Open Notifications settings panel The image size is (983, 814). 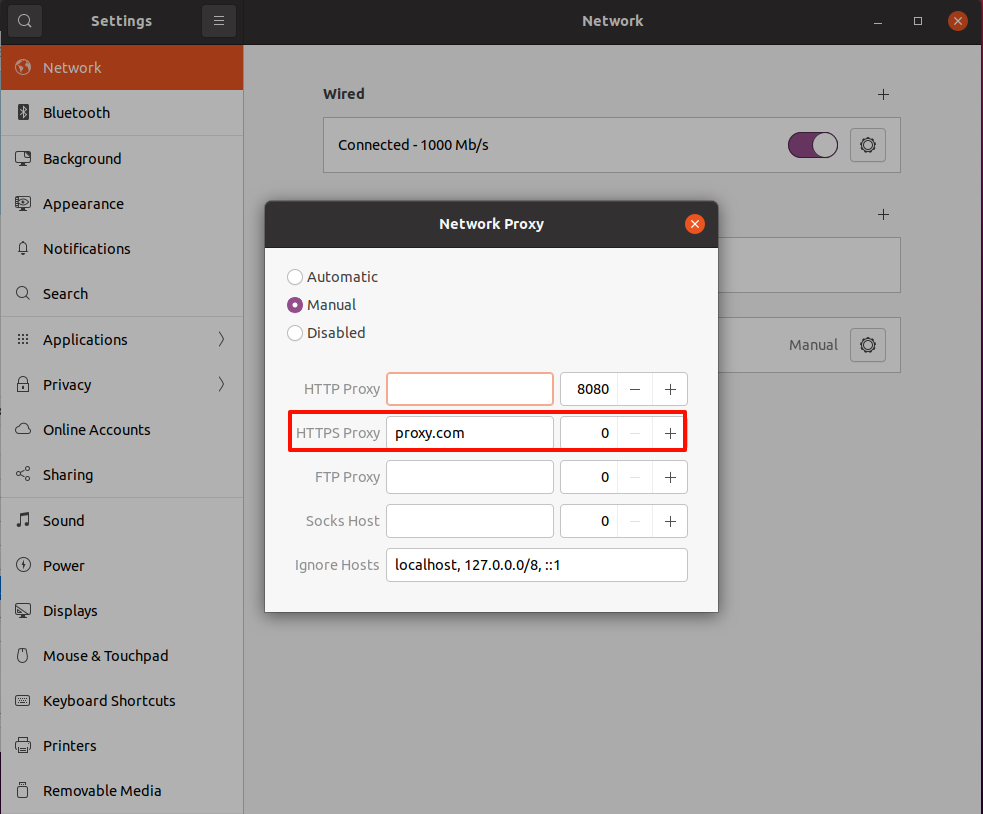(x=122, y=249)
